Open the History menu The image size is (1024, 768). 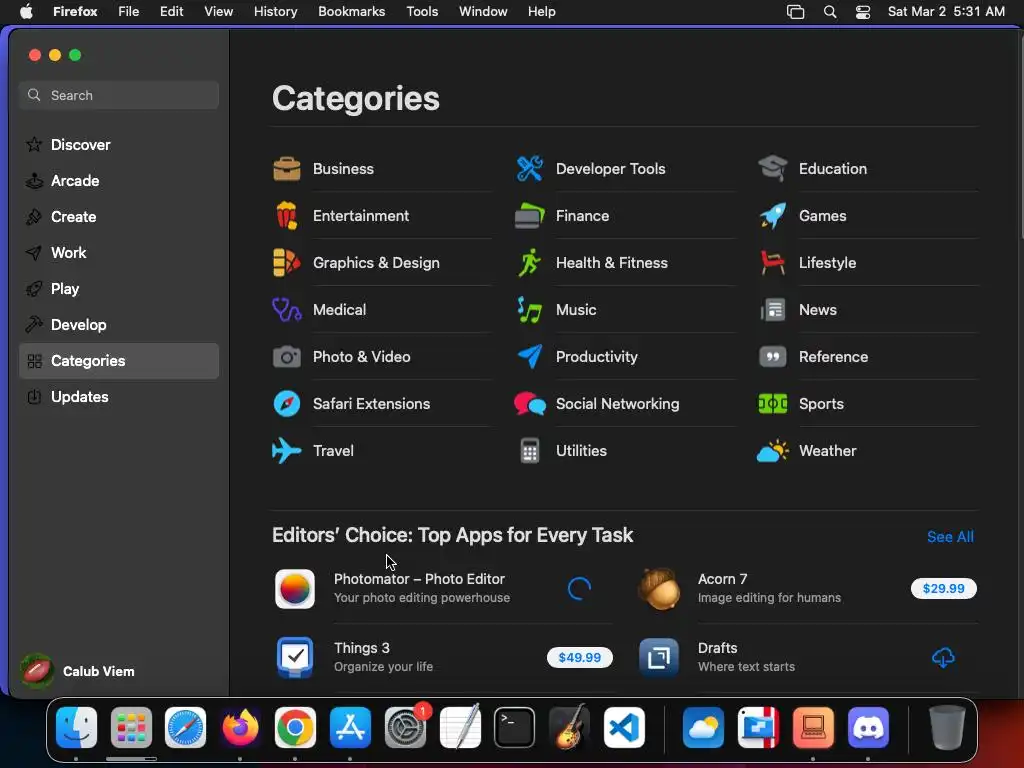(x=276, y=11)
